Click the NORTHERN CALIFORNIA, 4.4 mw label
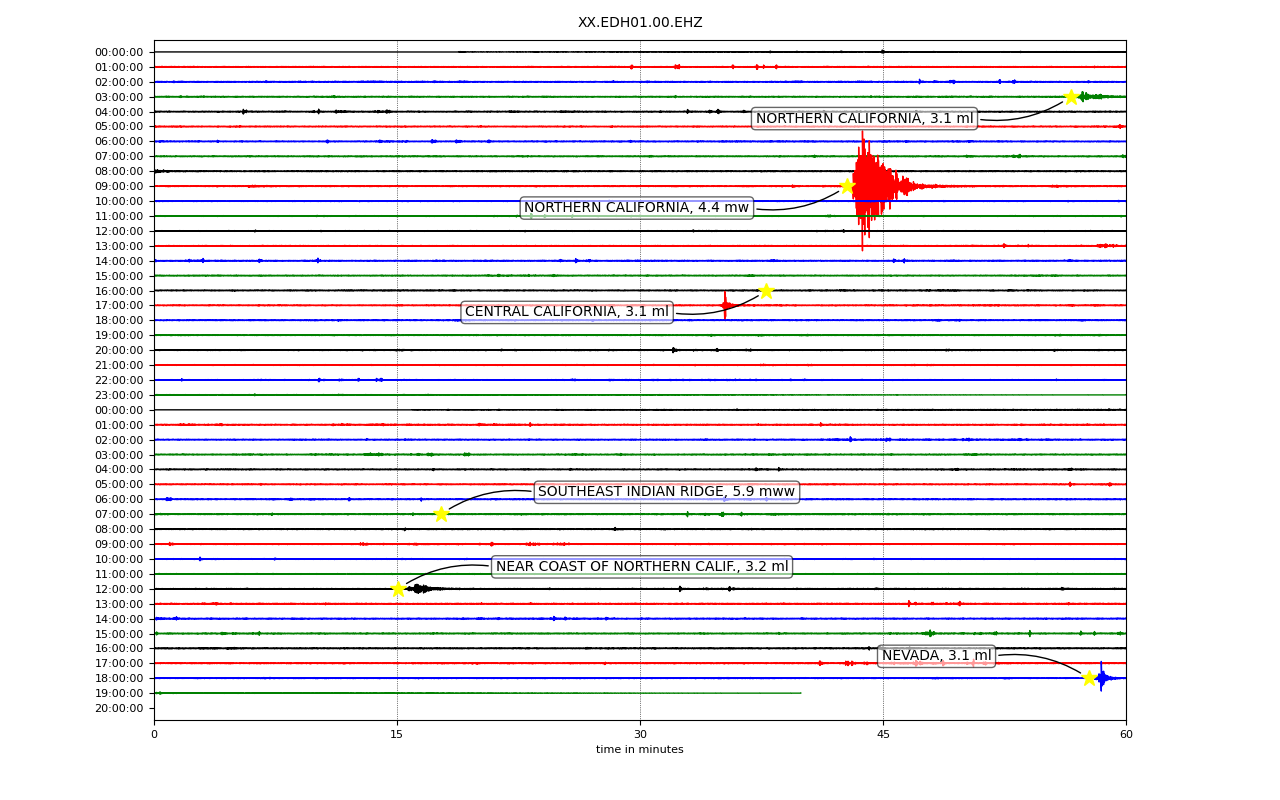The width and height of the screenshot is (1280, 800). [x=636, y=208]
